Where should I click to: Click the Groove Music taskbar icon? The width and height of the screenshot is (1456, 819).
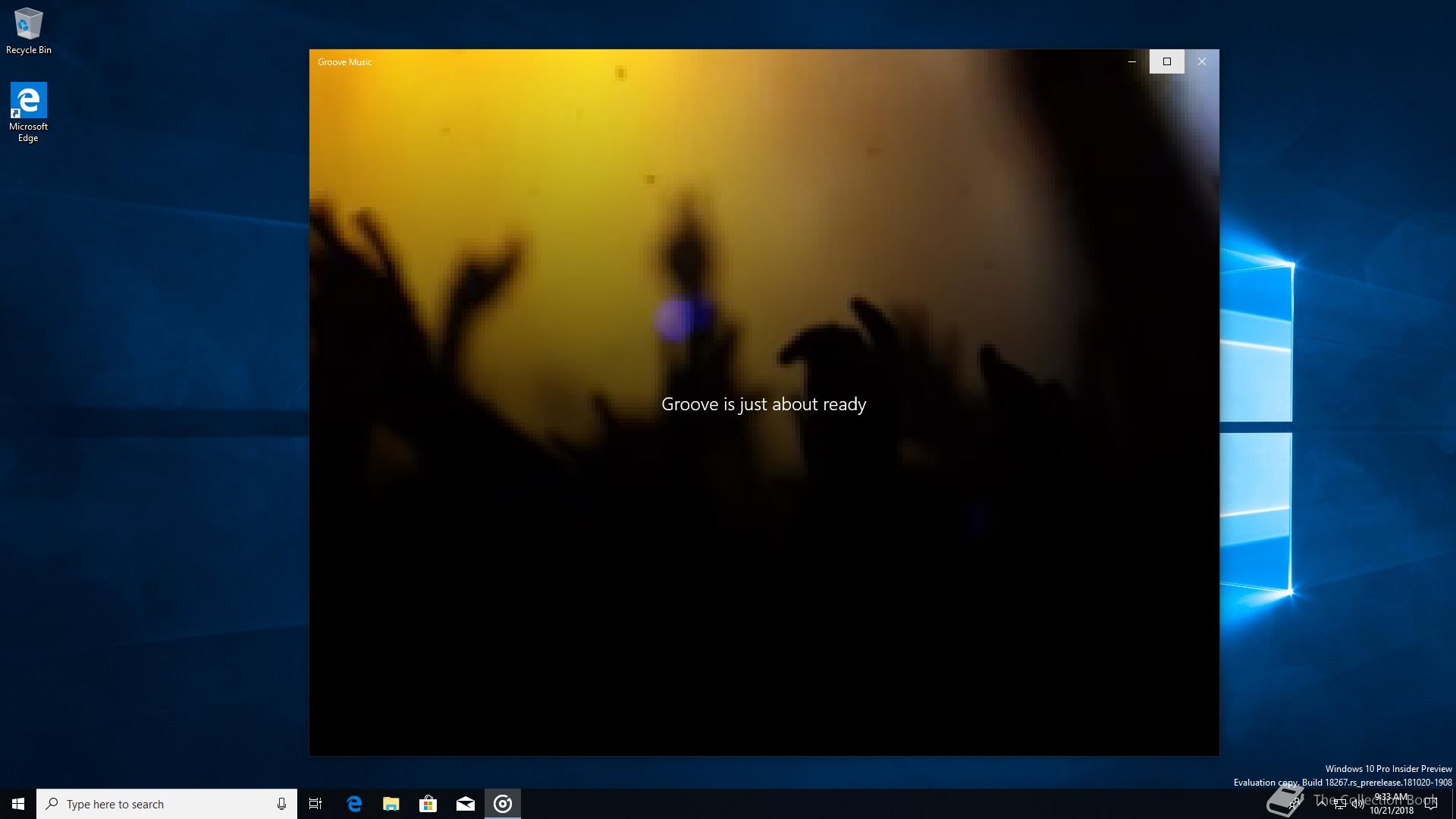click(503, 804)
